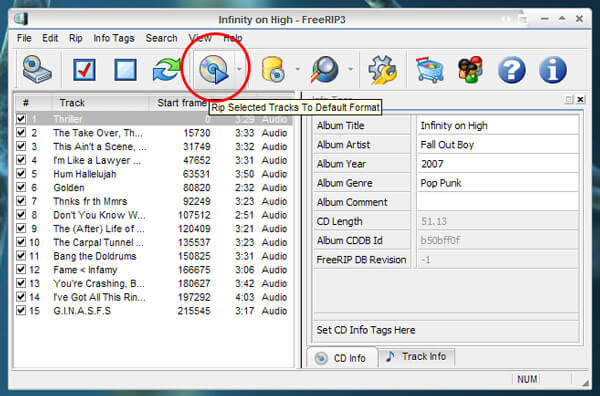Select track name Don't You Know W...
Screen dimensions: 600x396
click(99, 215)
